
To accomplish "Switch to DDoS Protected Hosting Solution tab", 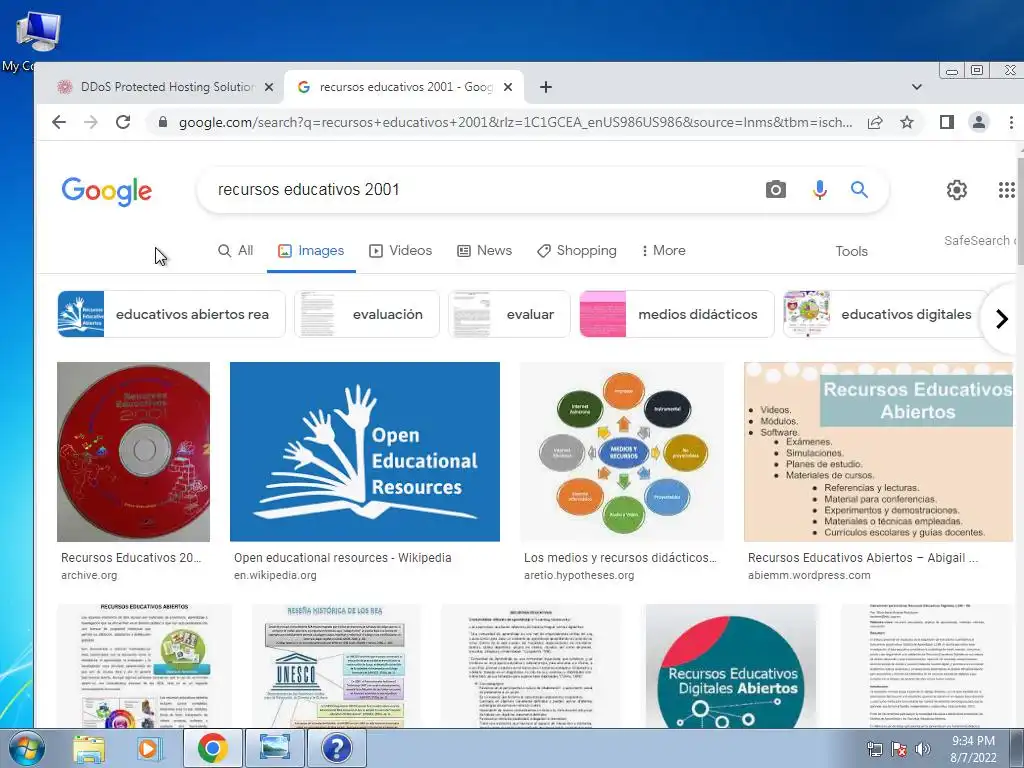I will [x=159, y=87].
